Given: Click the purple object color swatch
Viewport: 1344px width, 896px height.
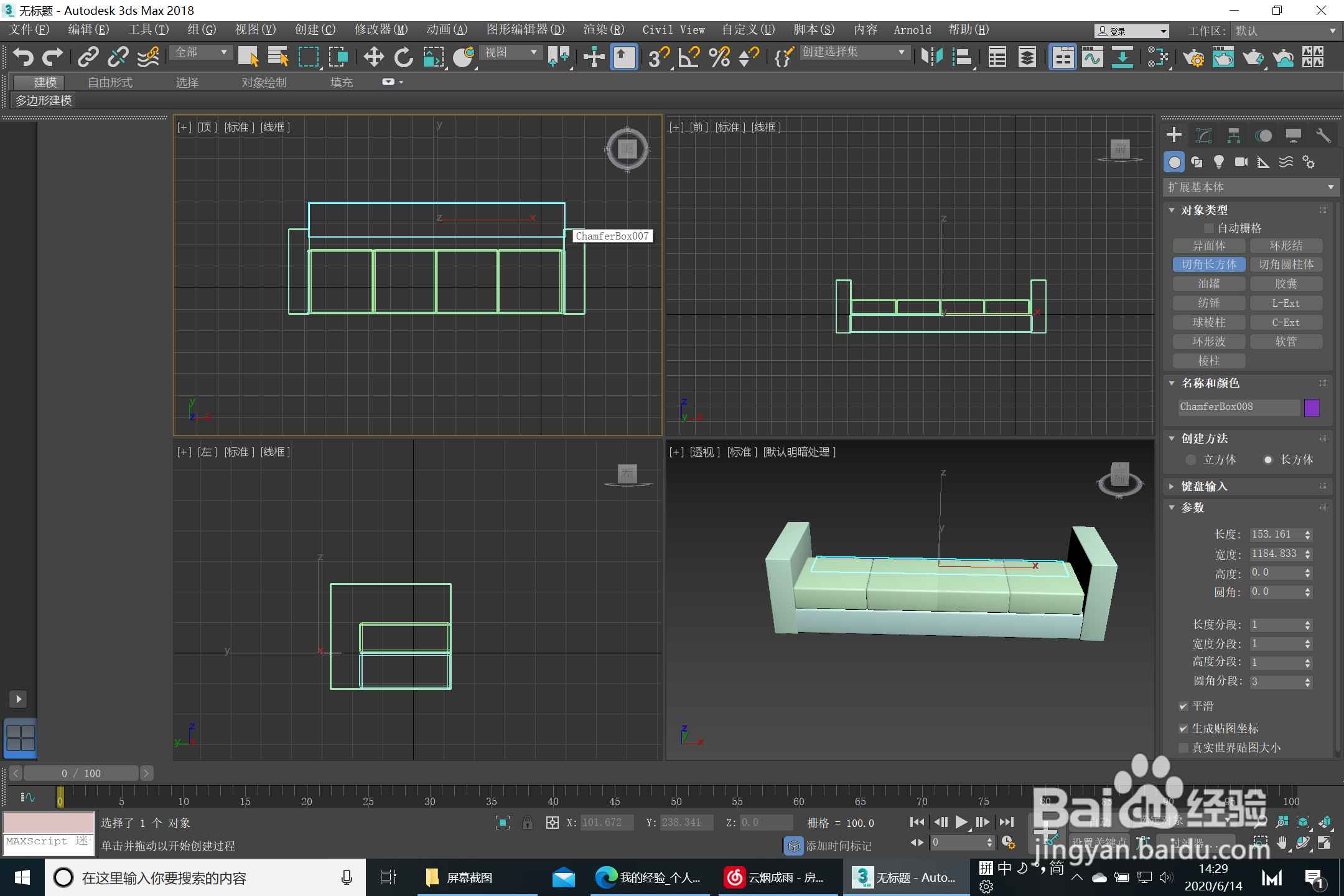Looking at the screenshot, I should pos(1312,408).
